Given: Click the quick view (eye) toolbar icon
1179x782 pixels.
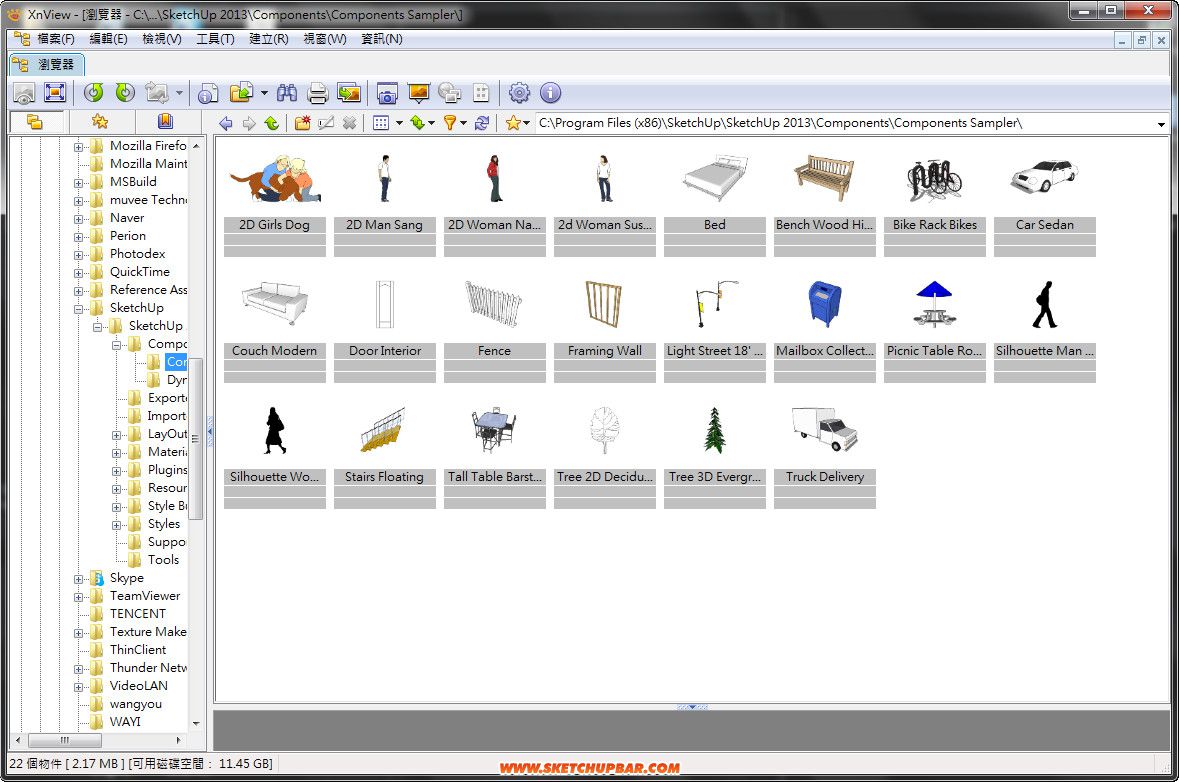Looking at the screenshot, I should [x=24, y=93].
